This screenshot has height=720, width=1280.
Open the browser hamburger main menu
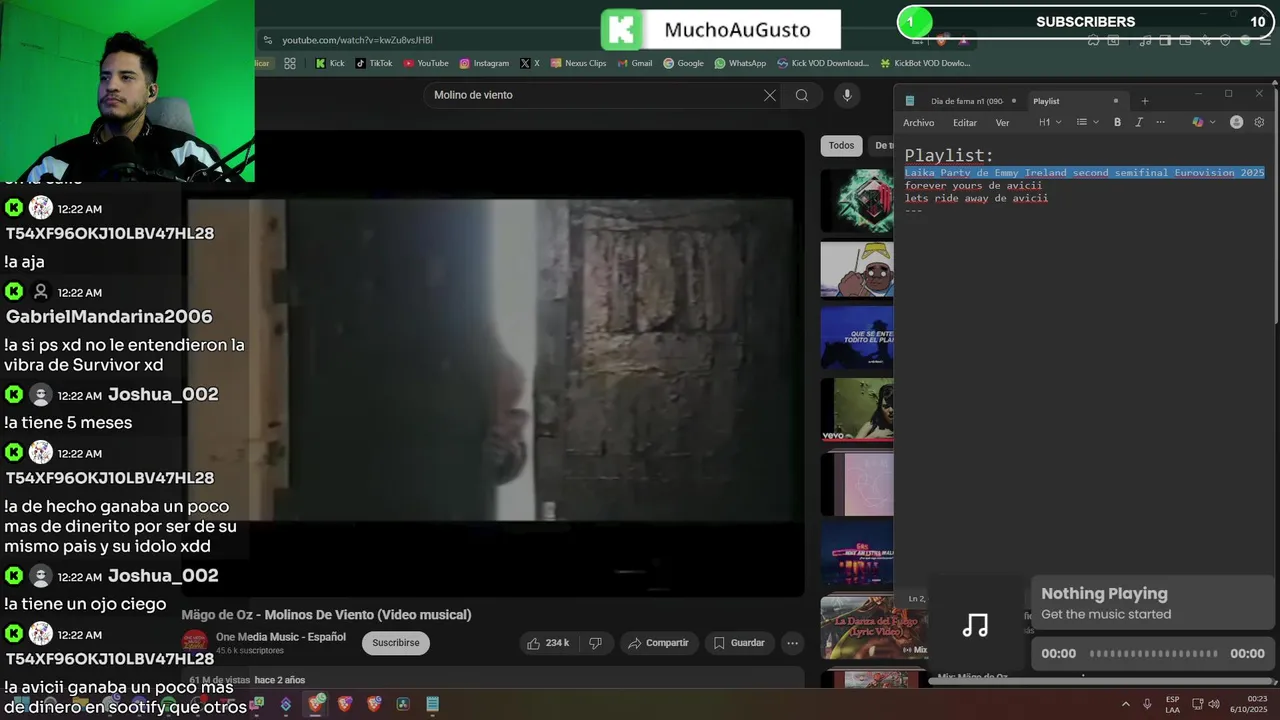pyautogui.click(x=1265, y=41)
